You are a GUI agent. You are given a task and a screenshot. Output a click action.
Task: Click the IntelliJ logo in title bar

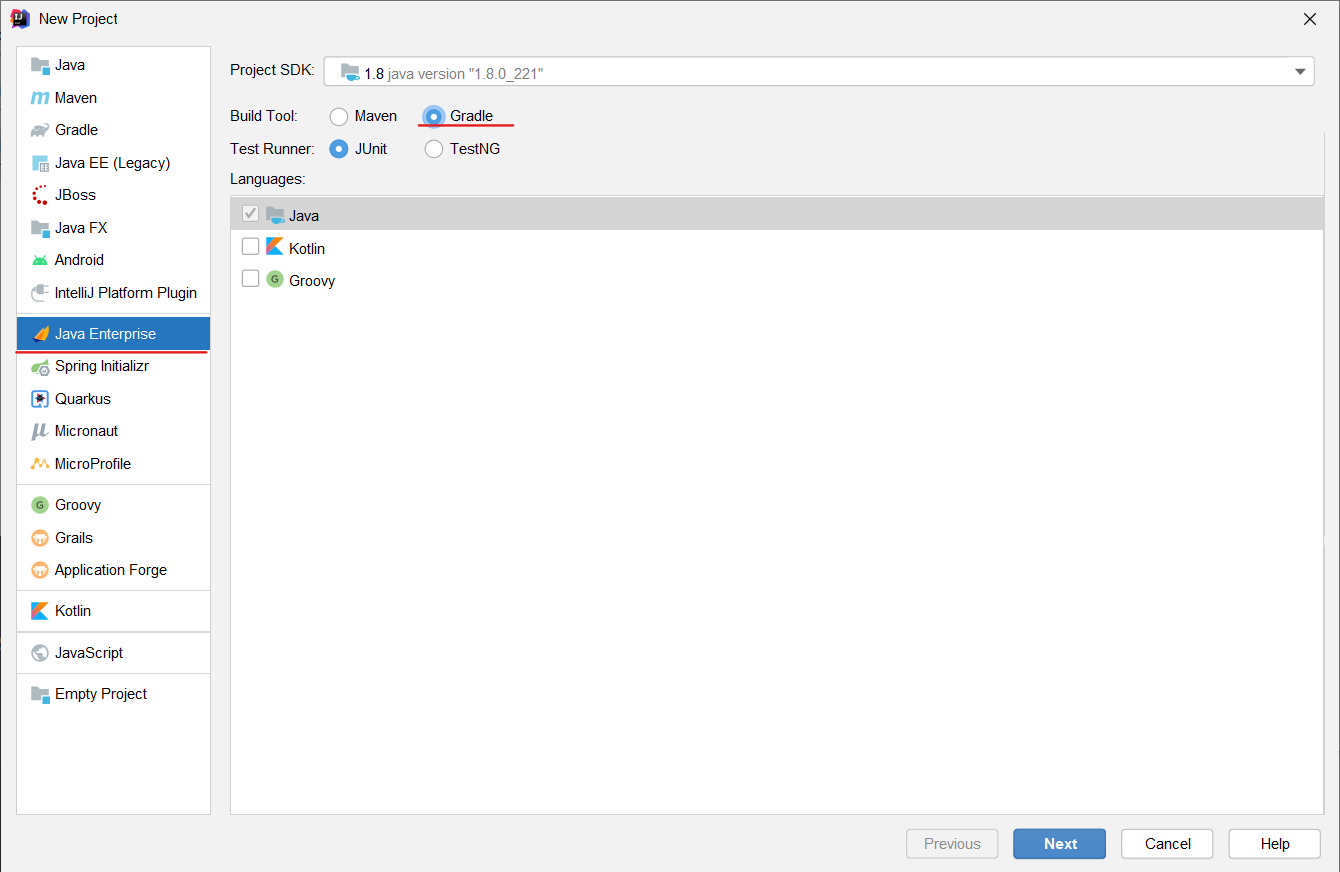[x=20, y=18]
